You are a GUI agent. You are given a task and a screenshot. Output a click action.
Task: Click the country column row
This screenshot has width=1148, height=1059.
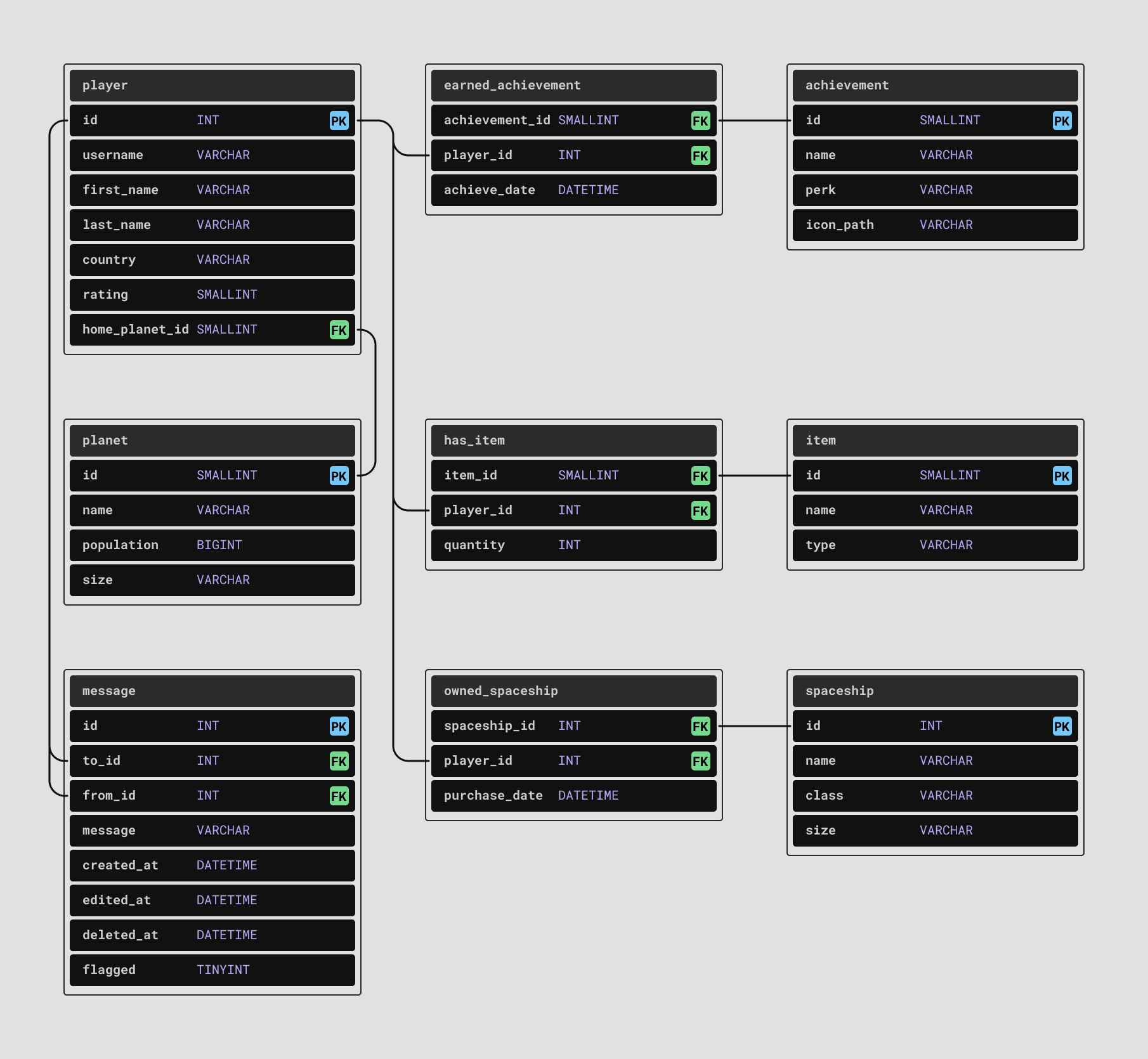[x=212, y=260]
